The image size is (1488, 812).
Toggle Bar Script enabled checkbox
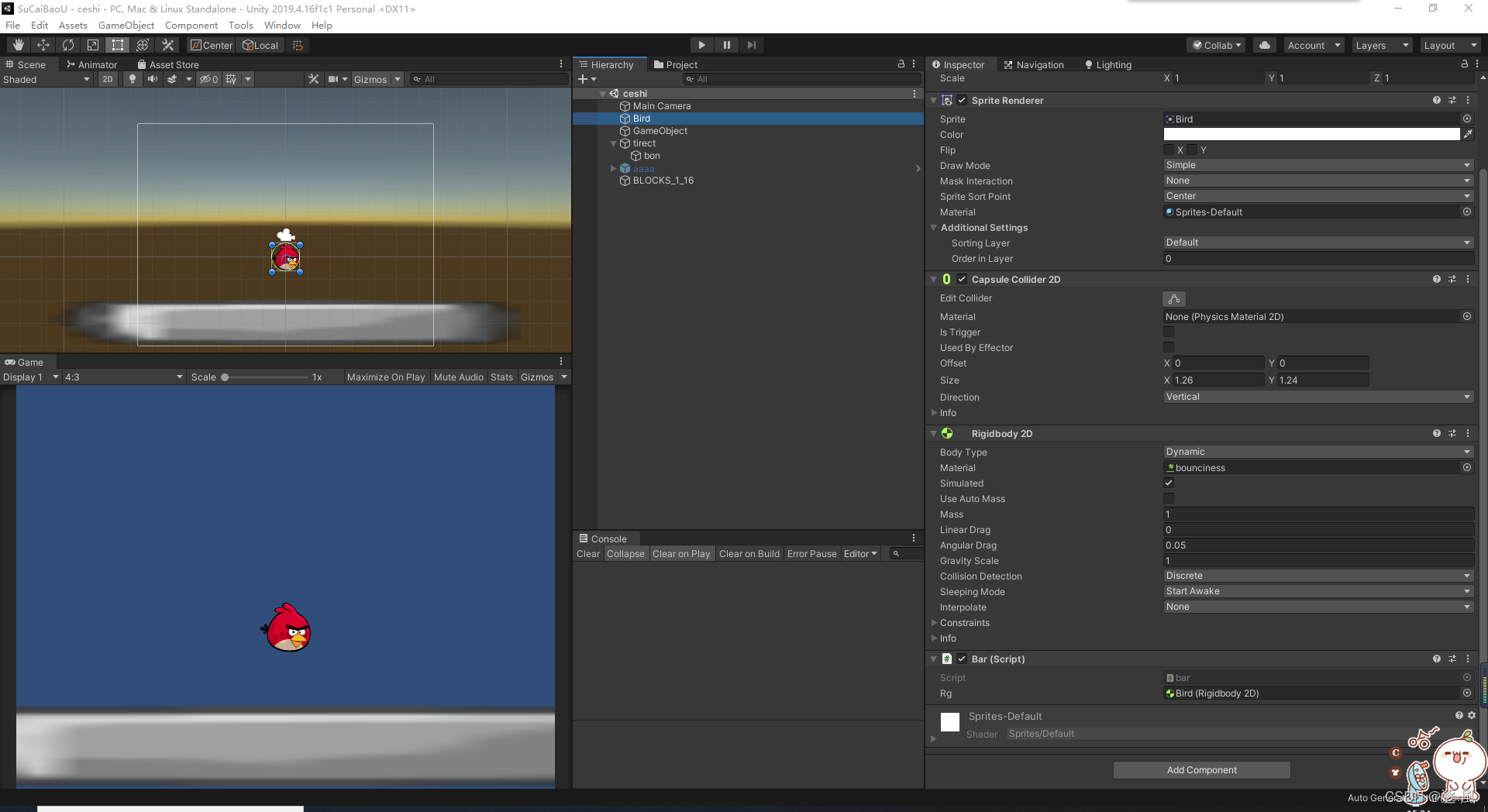point(962,659)
